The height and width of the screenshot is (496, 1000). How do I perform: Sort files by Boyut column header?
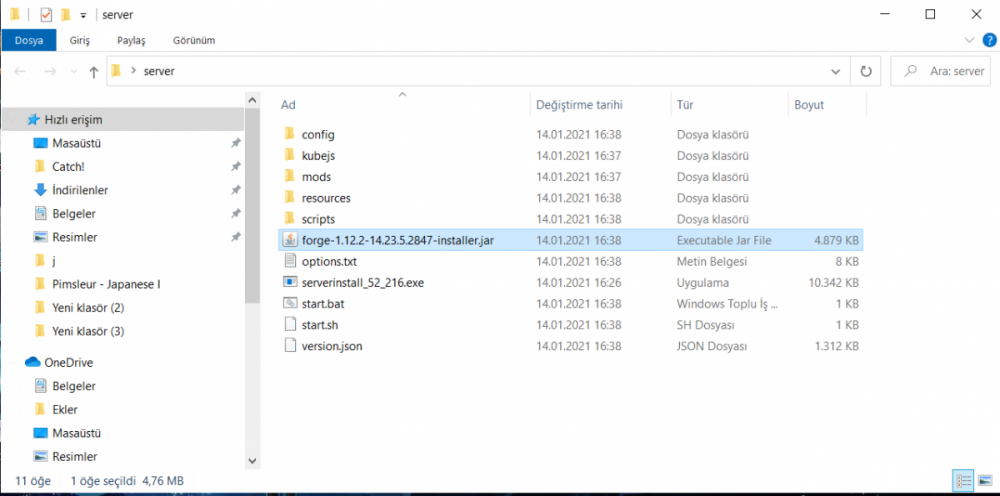click(x=809, y=104)
